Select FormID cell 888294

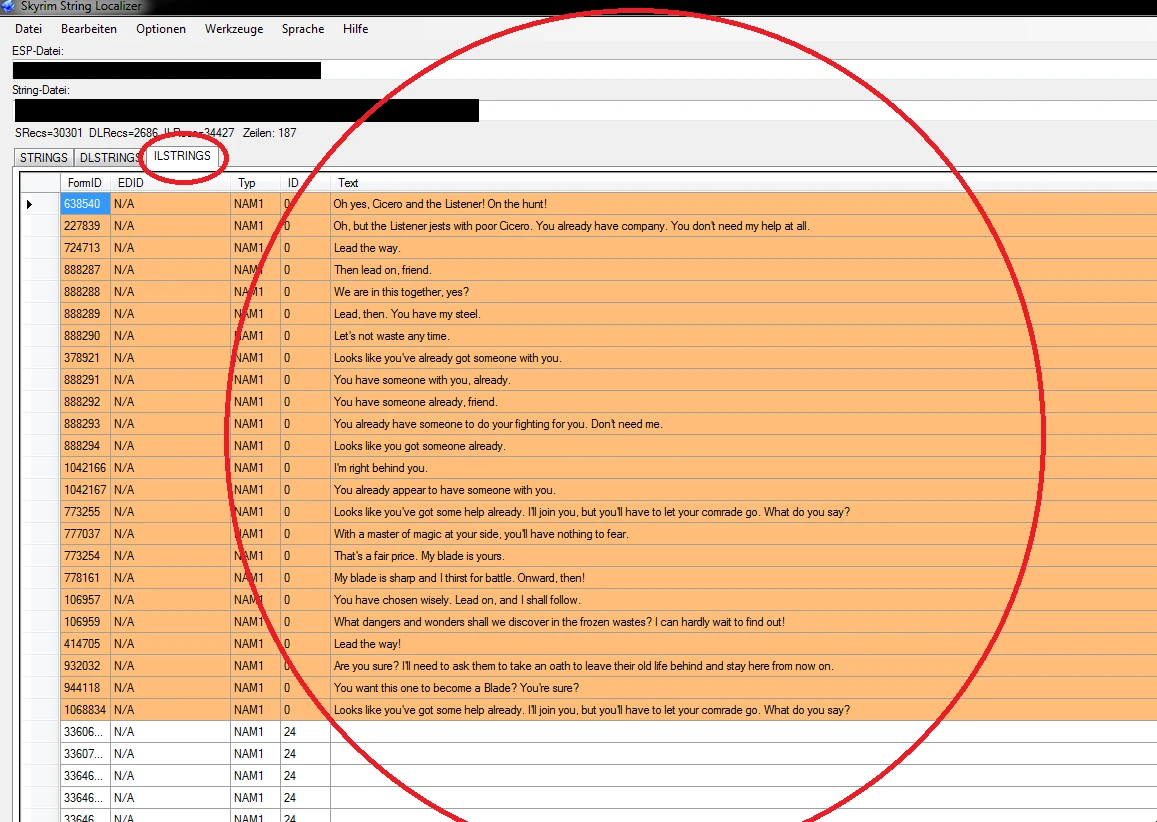click(x=85, y=446)
